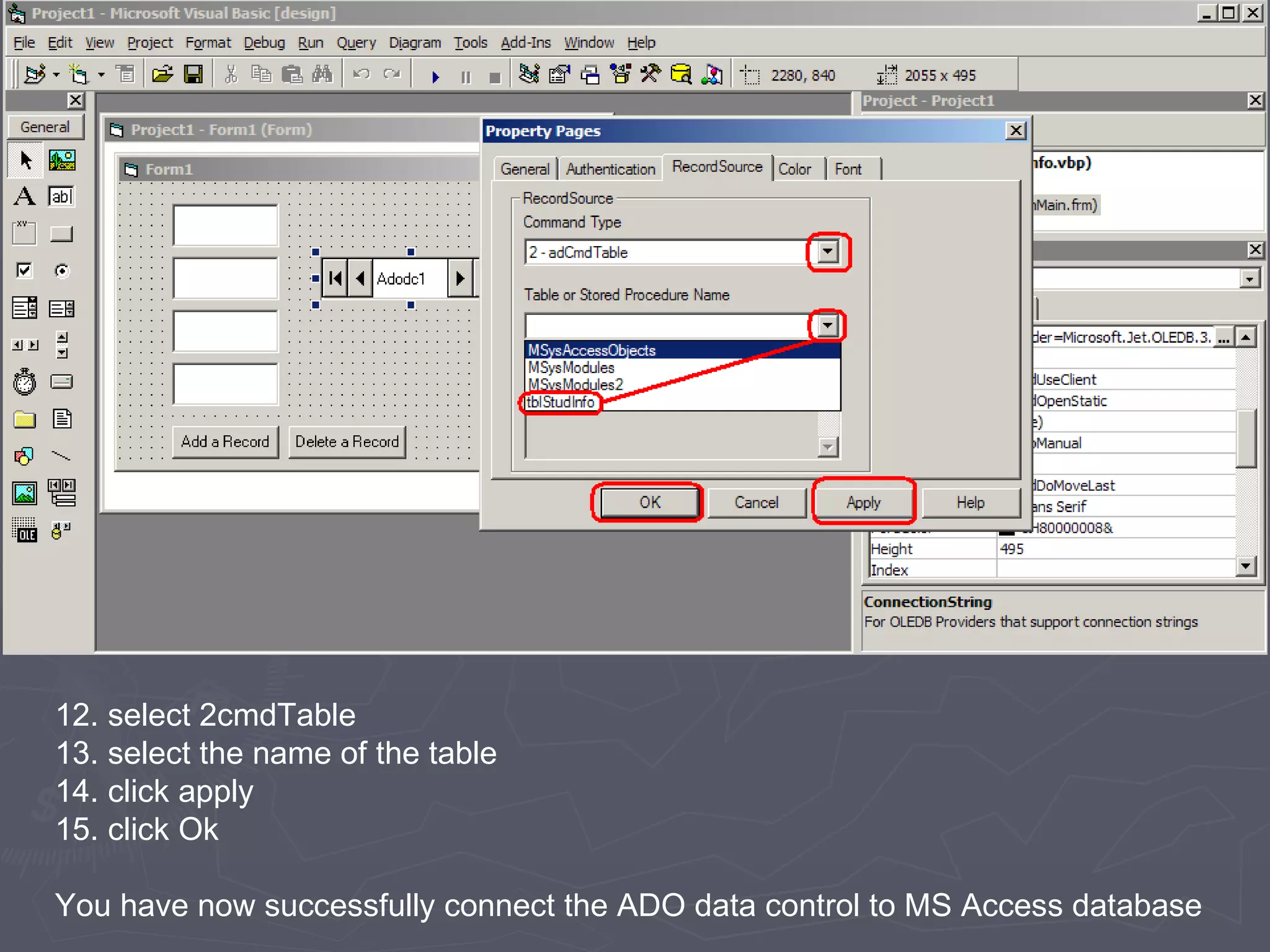Viewport: 1270px width, 952px height.
Task: Click the Delete a Record button on Form1
Action: [x=347, y=441]
